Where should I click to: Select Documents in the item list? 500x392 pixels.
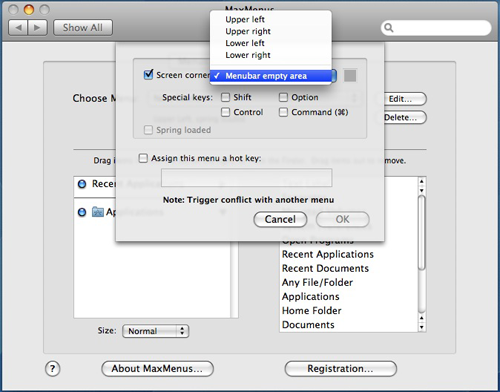(308, 325)
